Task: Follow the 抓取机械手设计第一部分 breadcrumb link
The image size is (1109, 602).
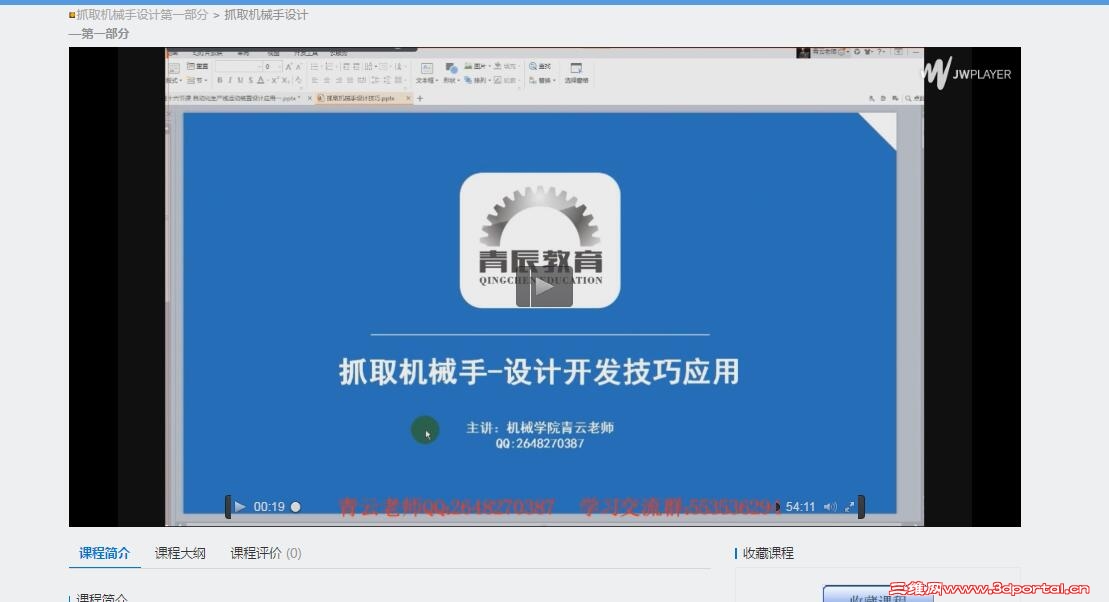Action: tap(142, 15)
